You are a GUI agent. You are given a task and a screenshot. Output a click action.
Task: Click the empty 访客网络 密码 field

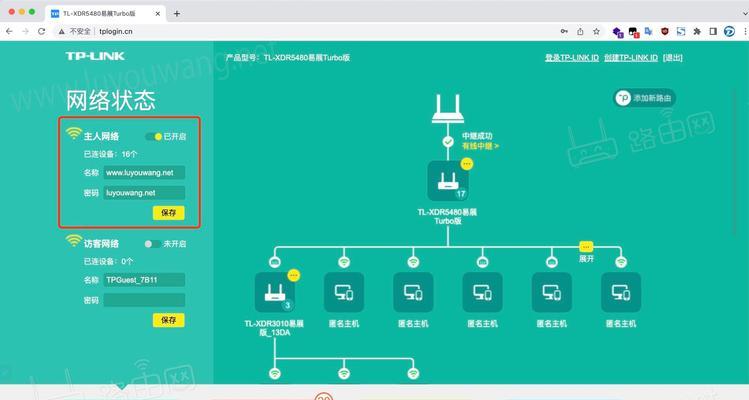click(x=144, y=300)
